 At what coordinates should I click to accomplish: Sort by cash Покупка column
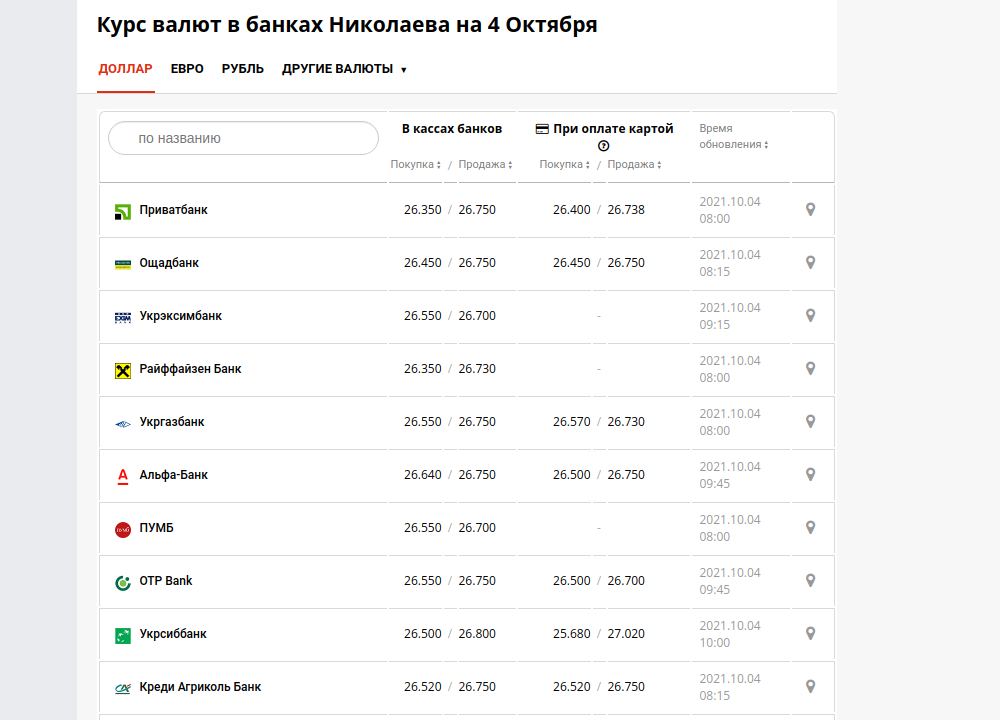pyautogui.click(x=415, y=165)
